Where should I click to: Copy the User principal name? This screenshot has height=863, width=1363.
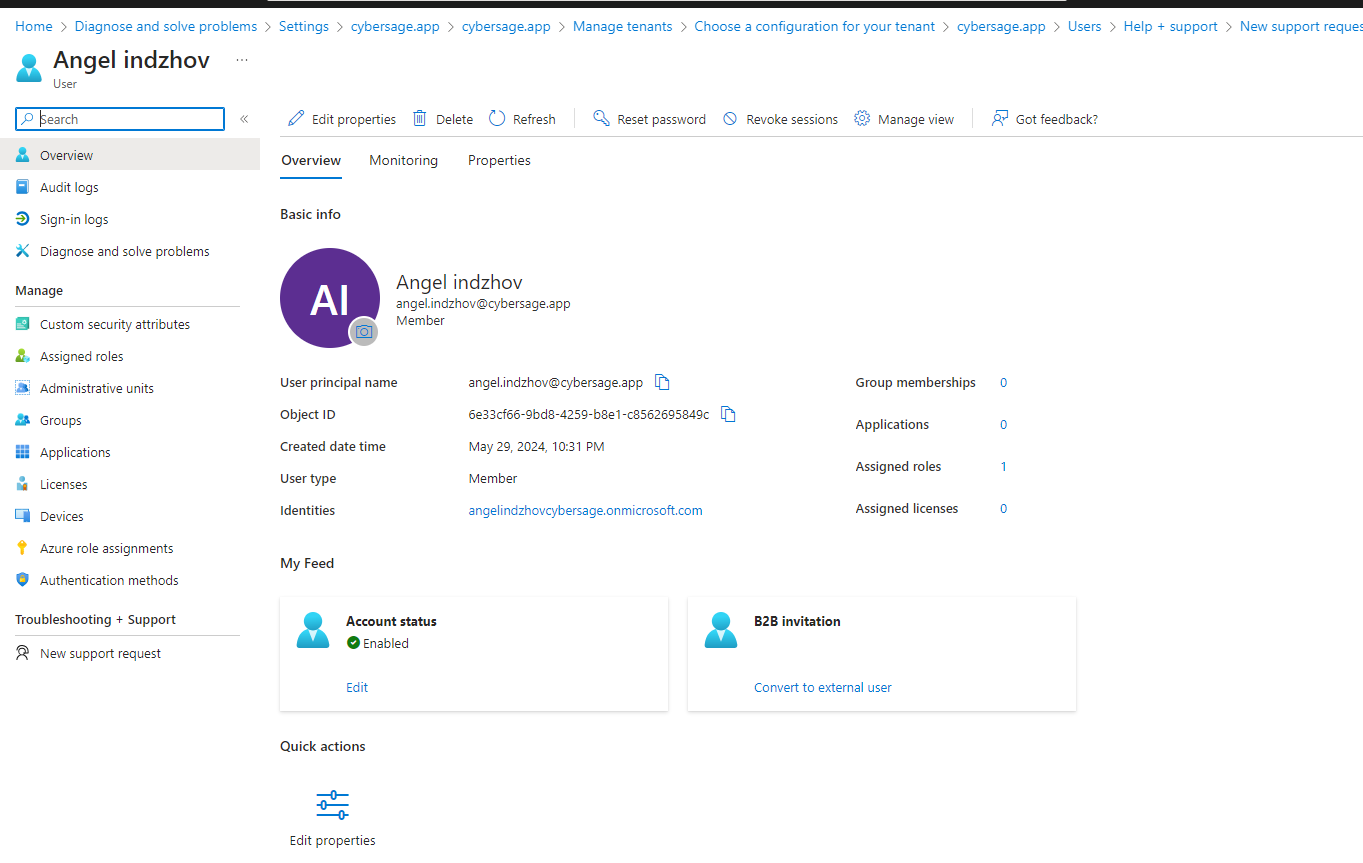(661, 381)
